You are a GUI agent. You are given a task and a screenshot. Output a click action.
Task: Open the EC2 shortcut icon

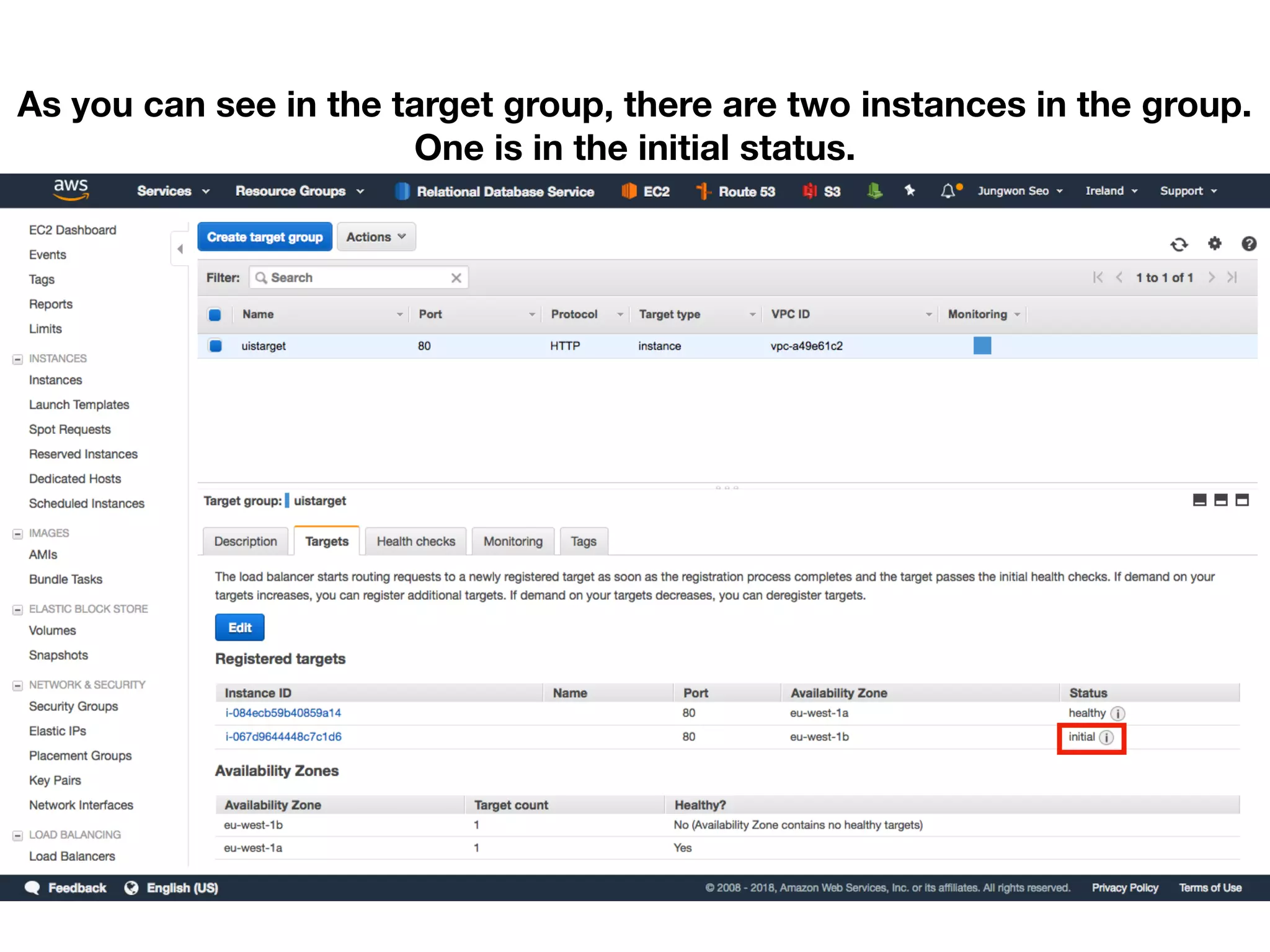[629, 191]
